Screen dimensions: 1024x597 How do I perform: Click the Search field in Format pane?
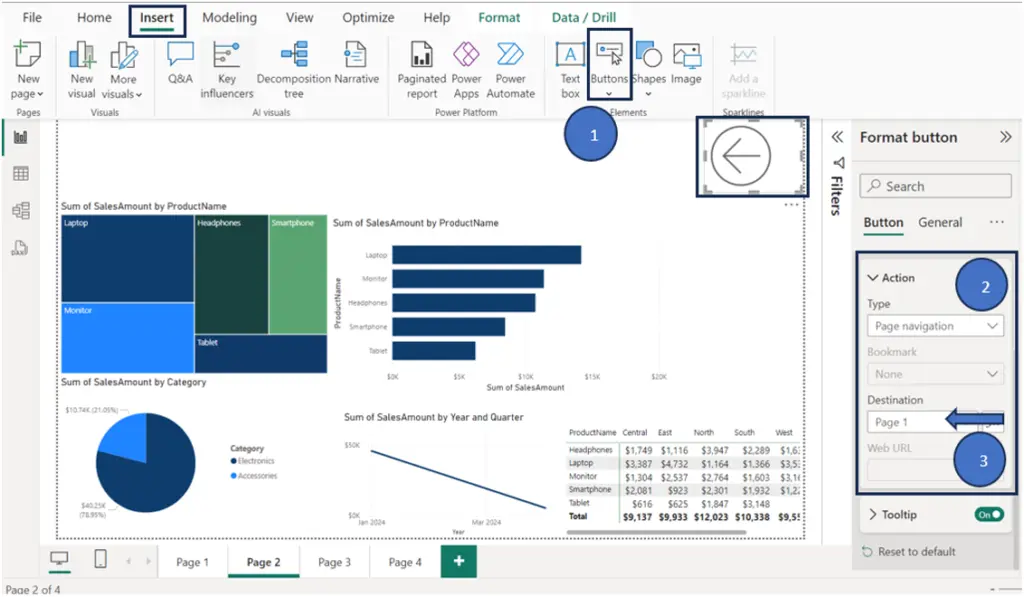935,186
